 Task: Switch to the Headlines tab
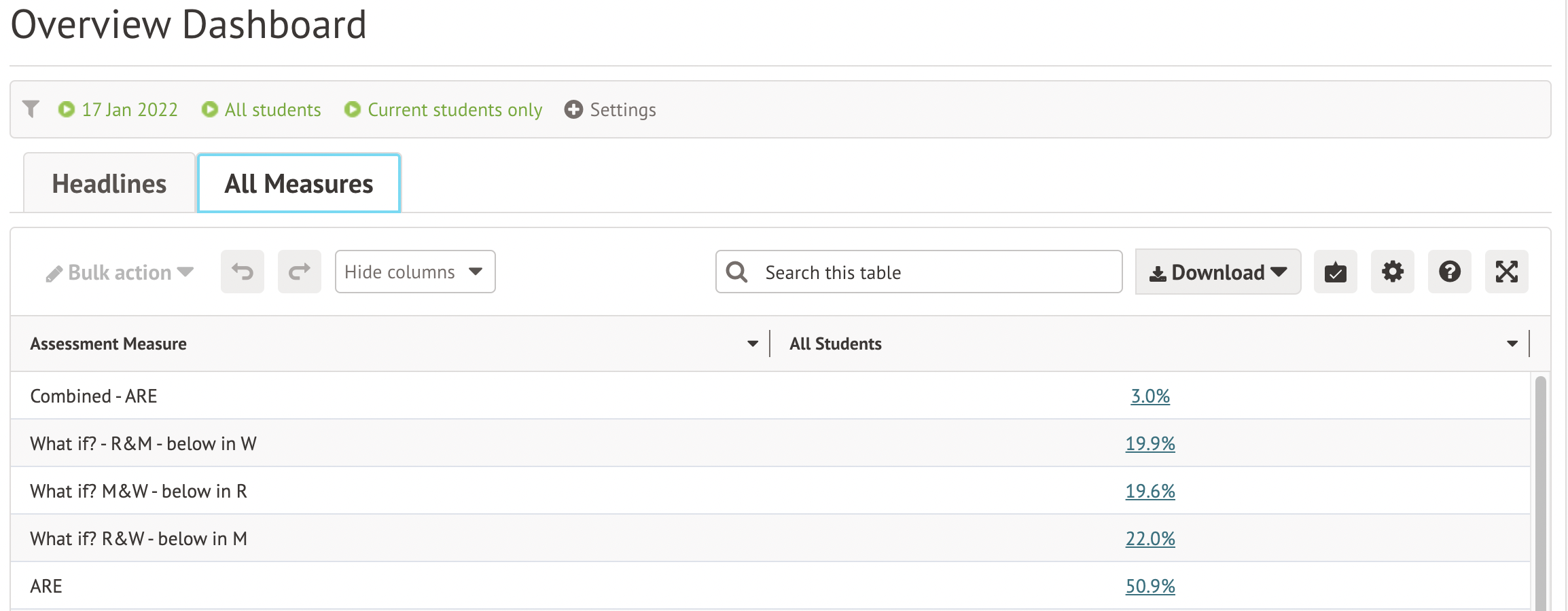click(x=109, y=183)
